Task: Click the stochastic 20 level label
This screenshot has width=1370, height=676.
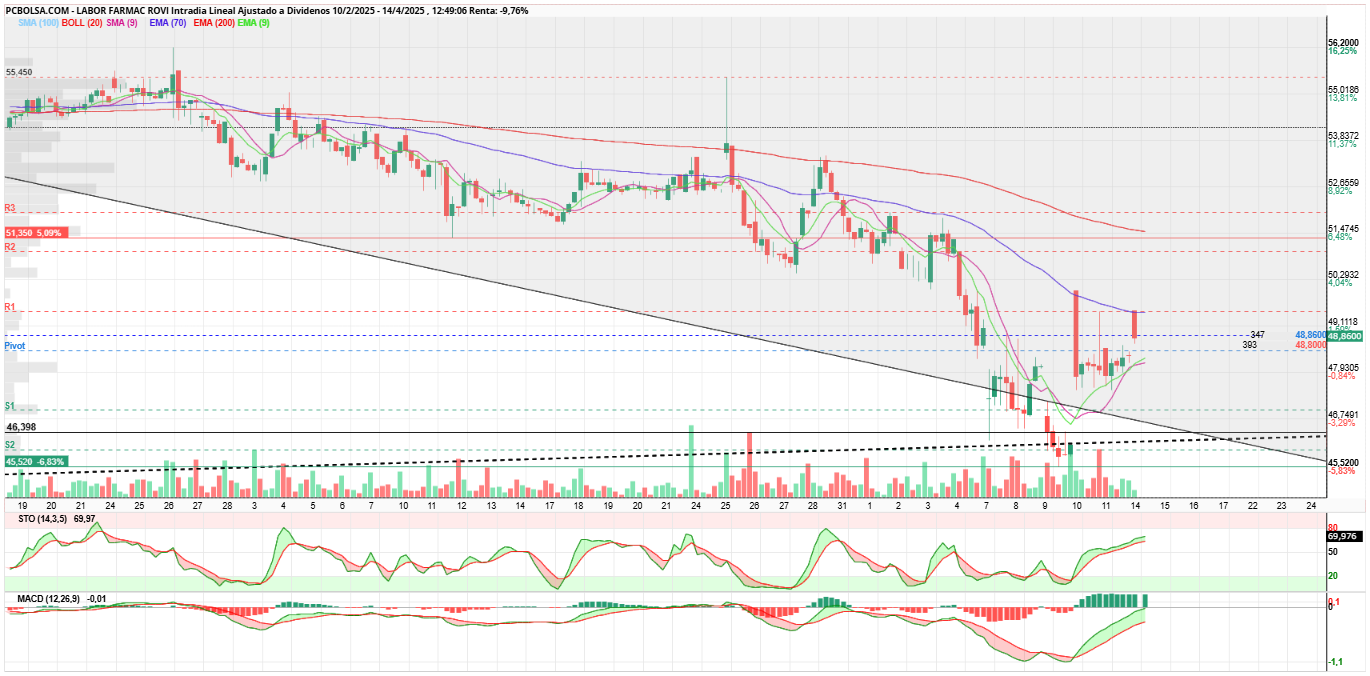Action: 1332,576
